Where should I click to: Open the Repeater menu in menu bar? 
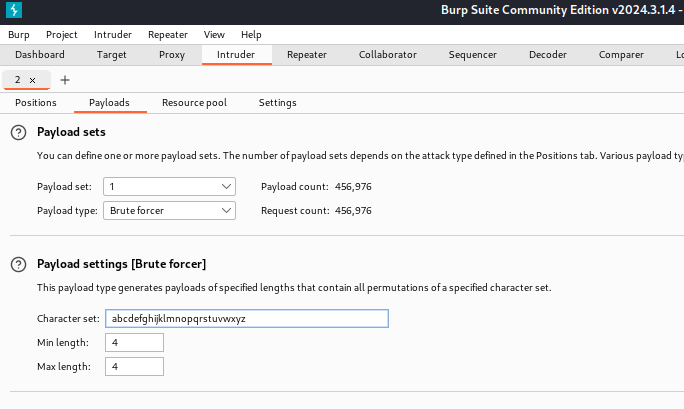(168, 35)
